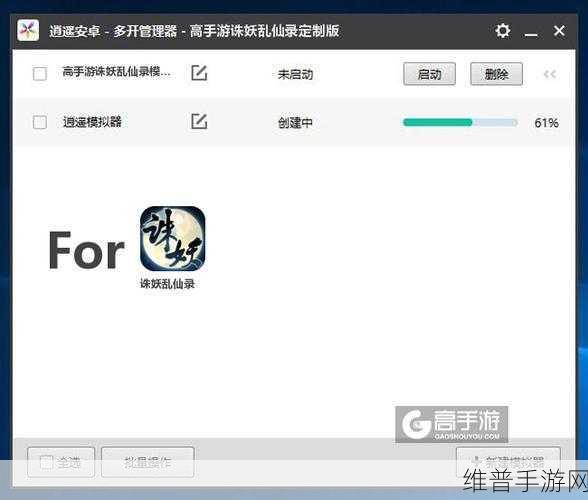Tick the checkbox for 高手游诛妖乱仙录模 row
Image resolution: width=588 pixels, height=500 pixels.
pyautogui.click(x=40, y=74)
